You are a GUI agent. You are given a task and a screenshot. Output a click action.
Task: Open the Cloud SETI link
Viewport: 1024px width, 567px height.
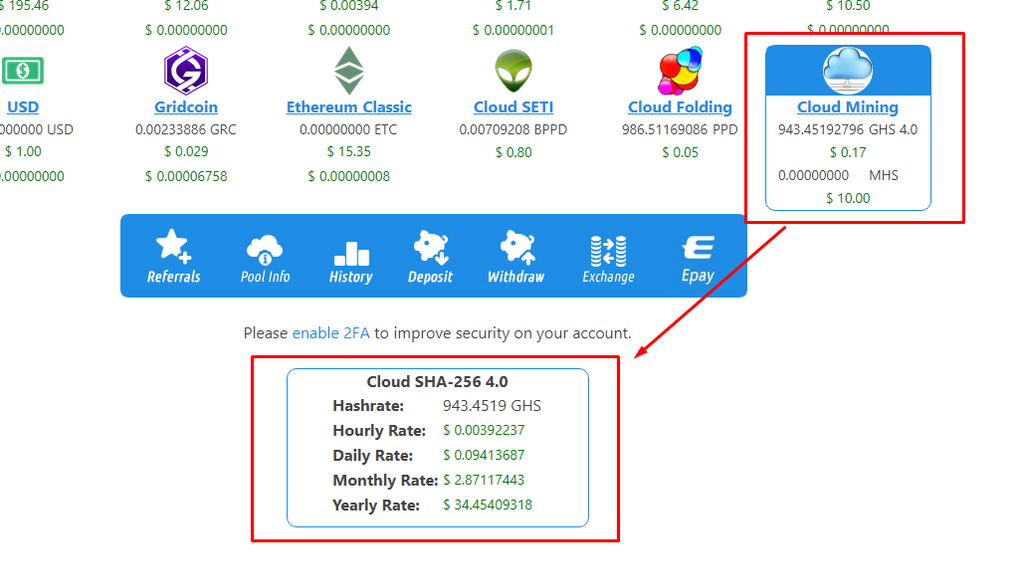point(513,106)
